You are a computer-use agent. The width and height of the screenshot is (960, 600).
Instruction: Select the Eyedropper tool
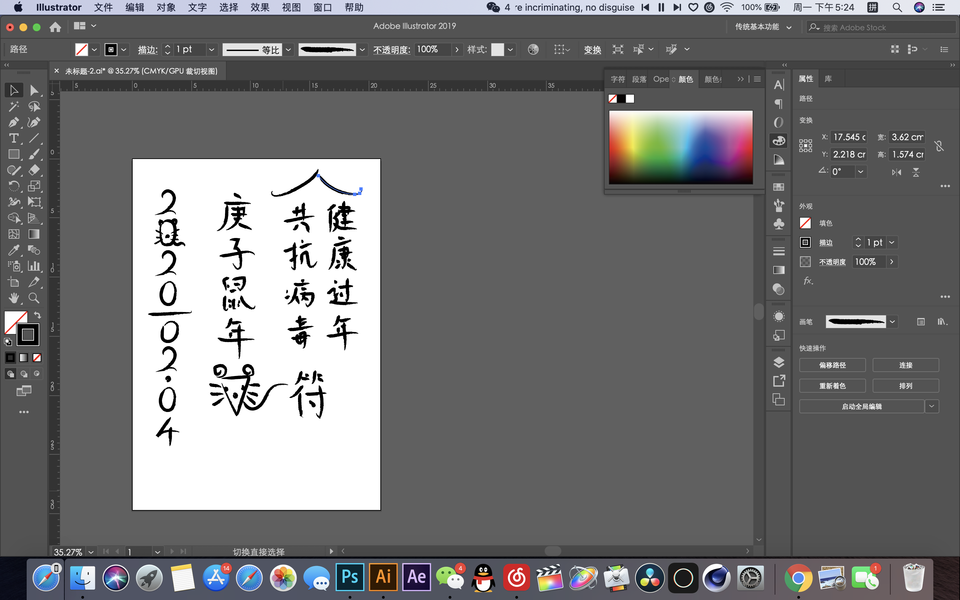point(13,250)
